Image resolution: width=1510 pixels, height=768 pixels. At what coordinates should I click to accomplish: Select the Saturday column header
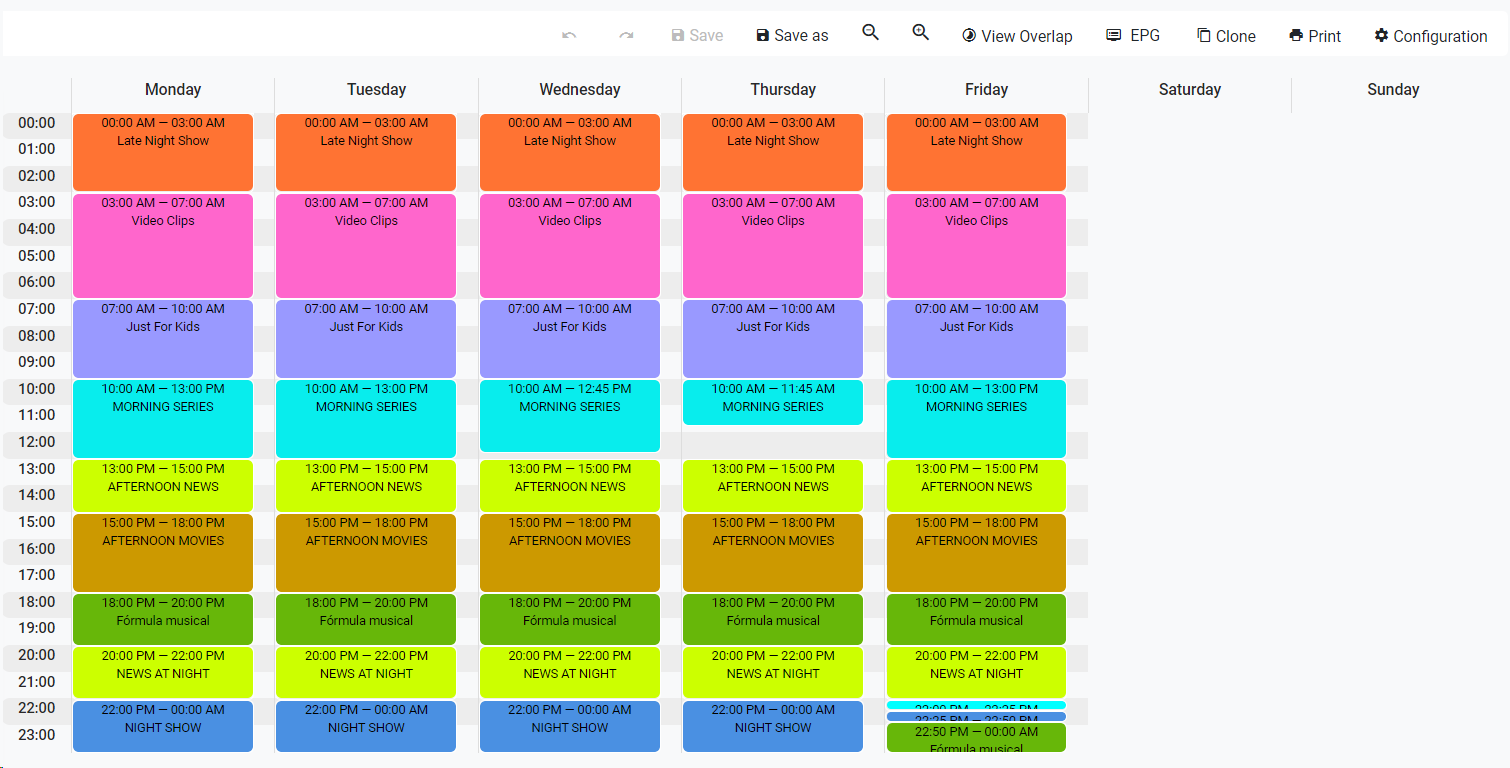[x=1189, y=90]
